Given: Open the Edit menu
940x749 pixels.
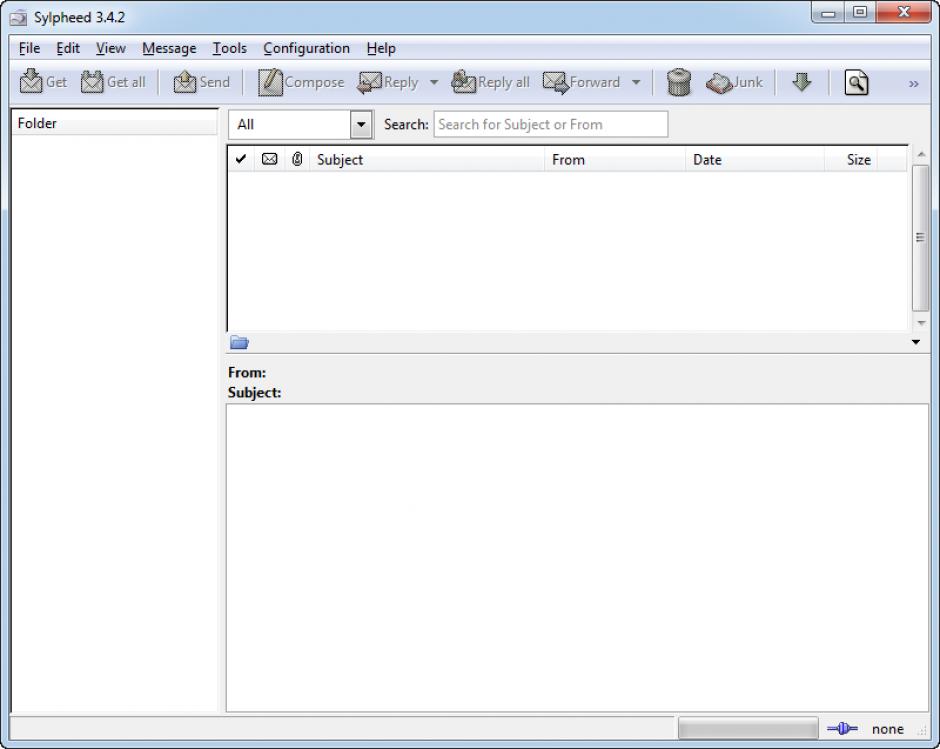Looking at the screenshot, I should pos(68,48).
